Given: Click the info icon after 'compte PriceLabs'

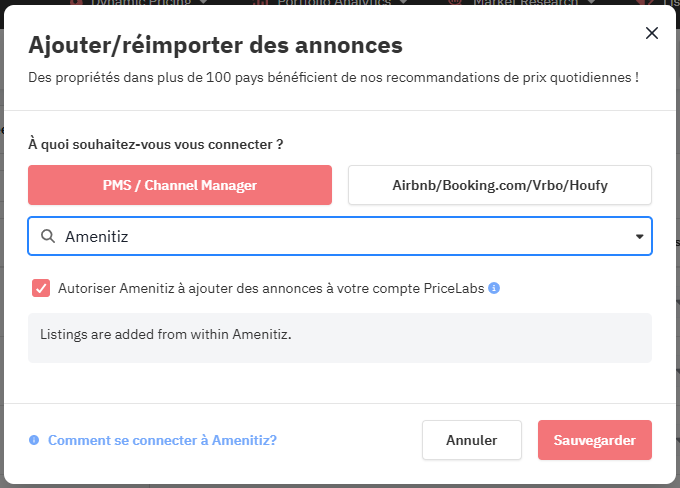Looking at the screenshot, I should 494,288.
